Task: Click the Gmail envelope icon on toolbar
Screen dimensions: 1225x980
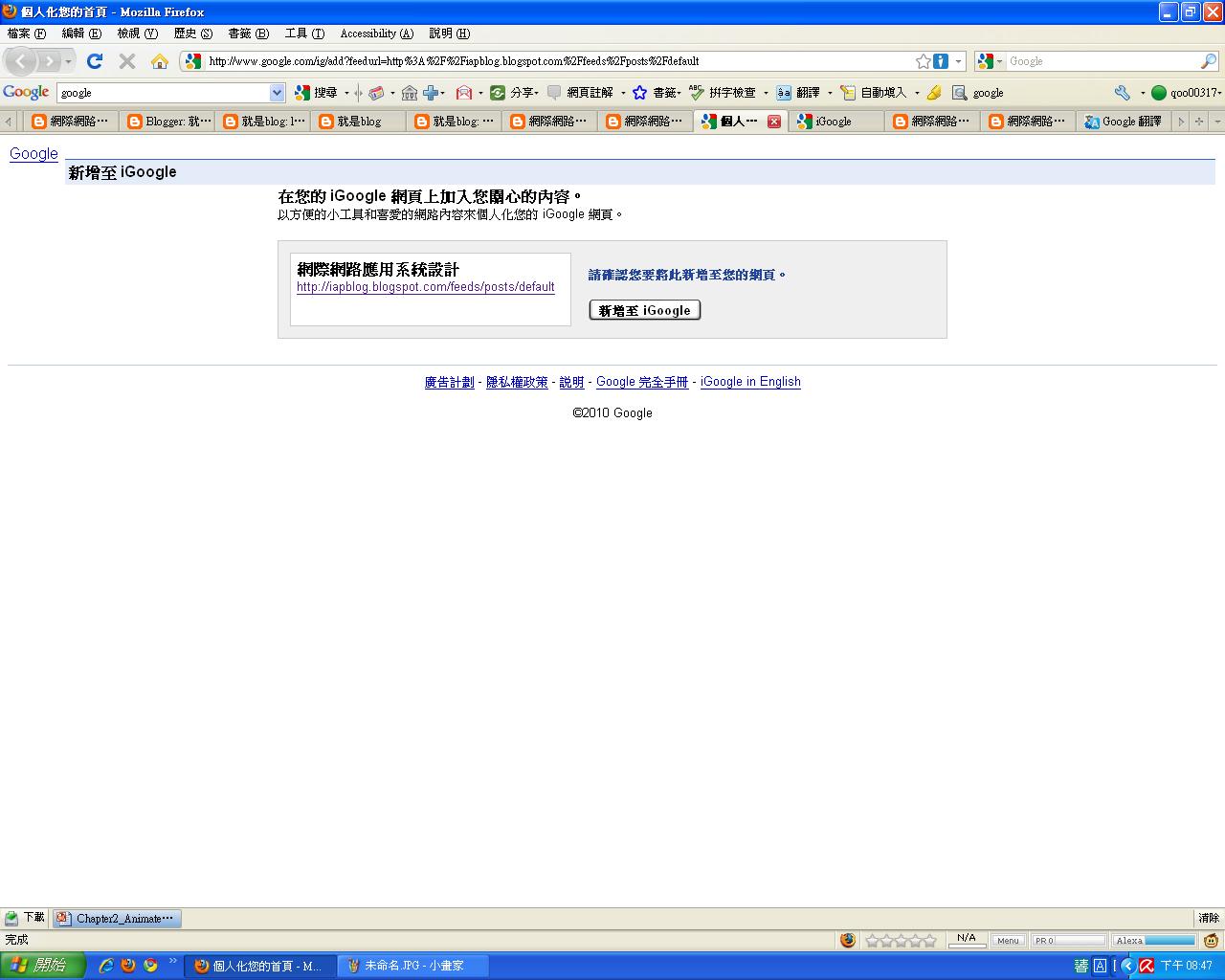Action: click(x=464, y=93)
